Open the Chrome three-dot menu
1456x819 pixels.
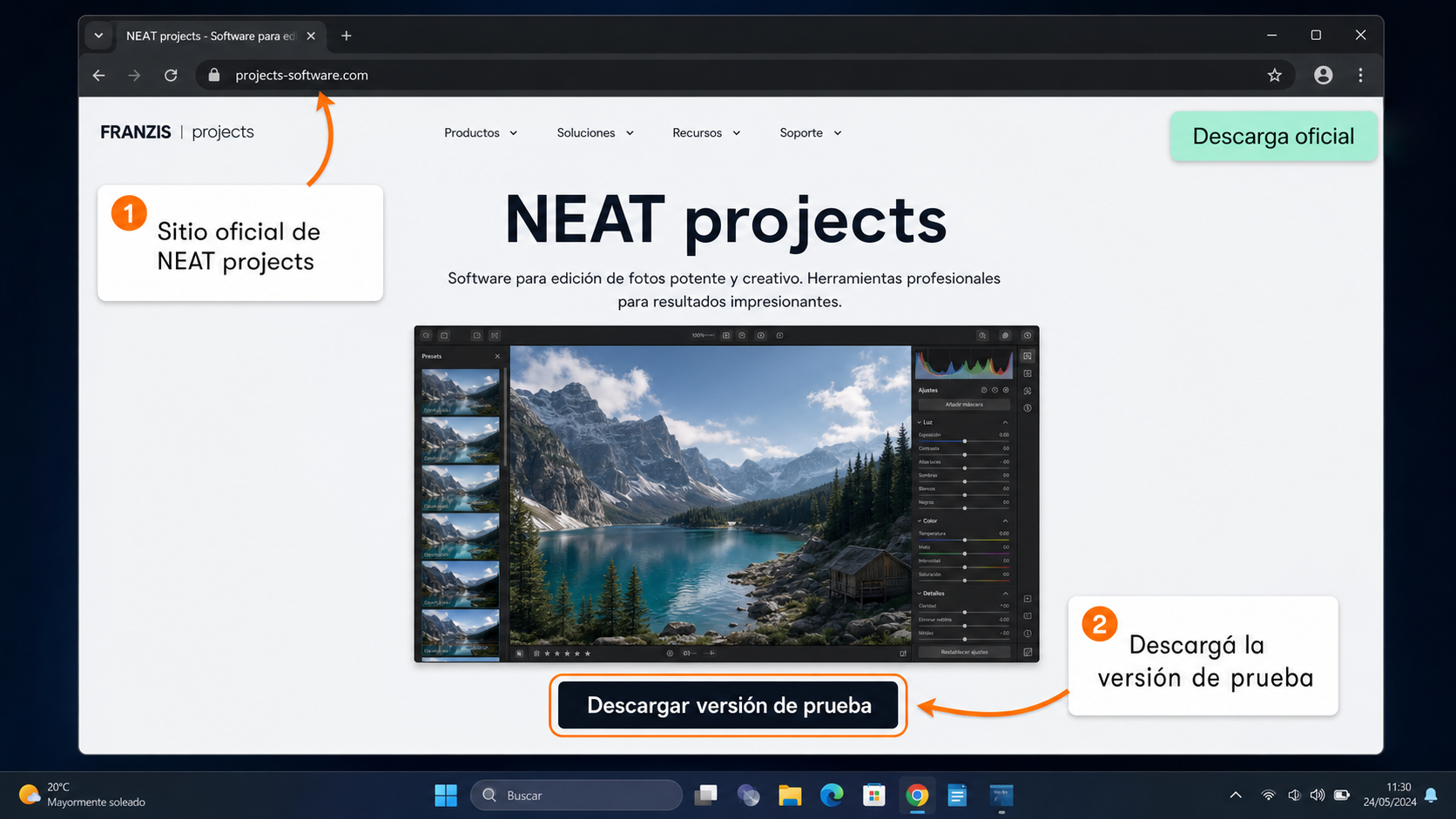point(1360,76)
